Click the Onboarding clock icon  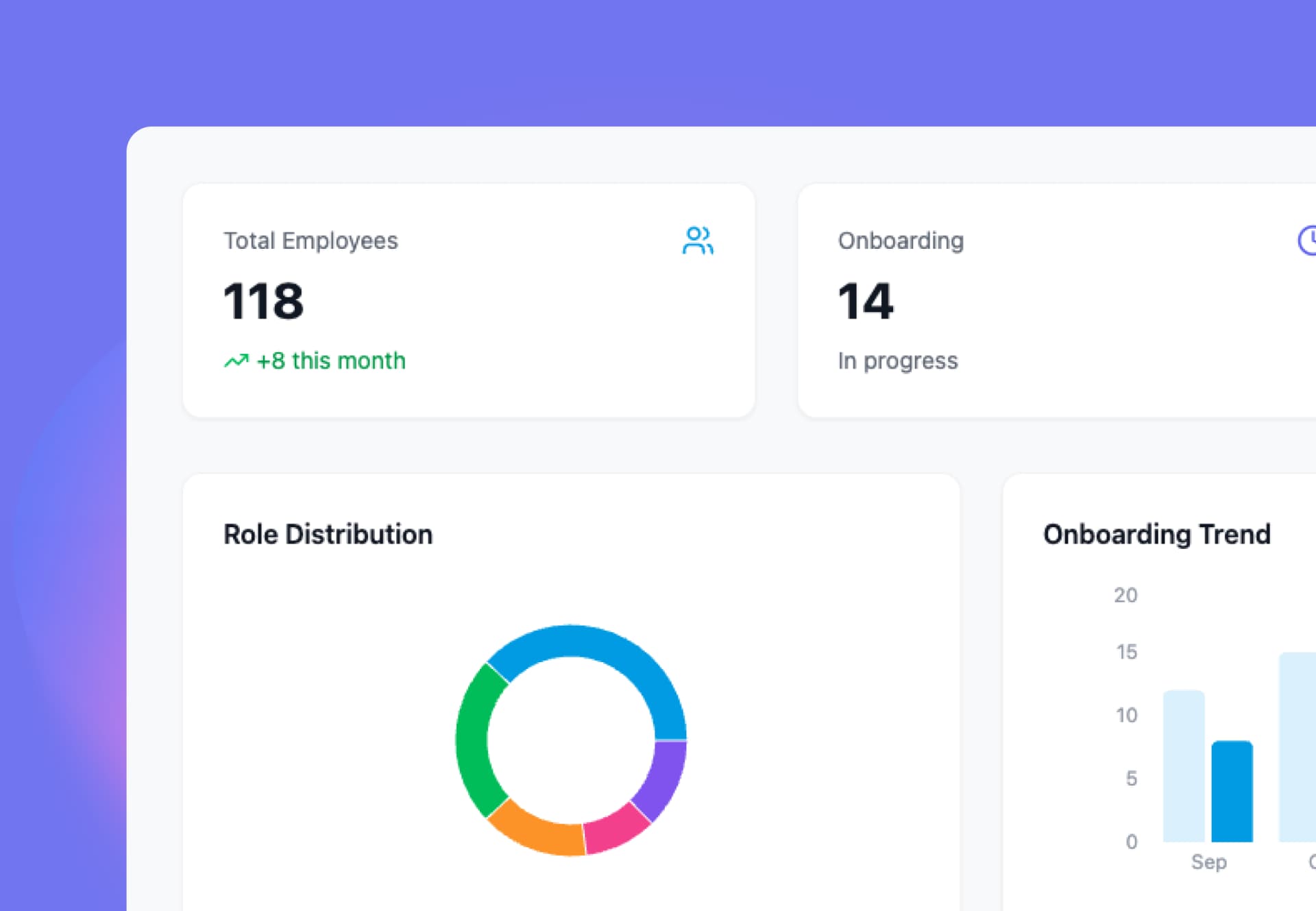coord(1308,241)
